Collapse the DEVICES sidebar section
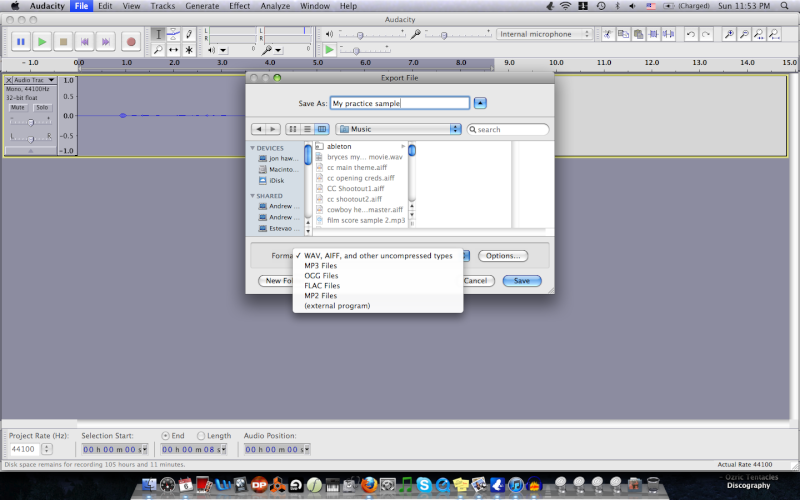This screenshot has width=800, height=500. 252,148
